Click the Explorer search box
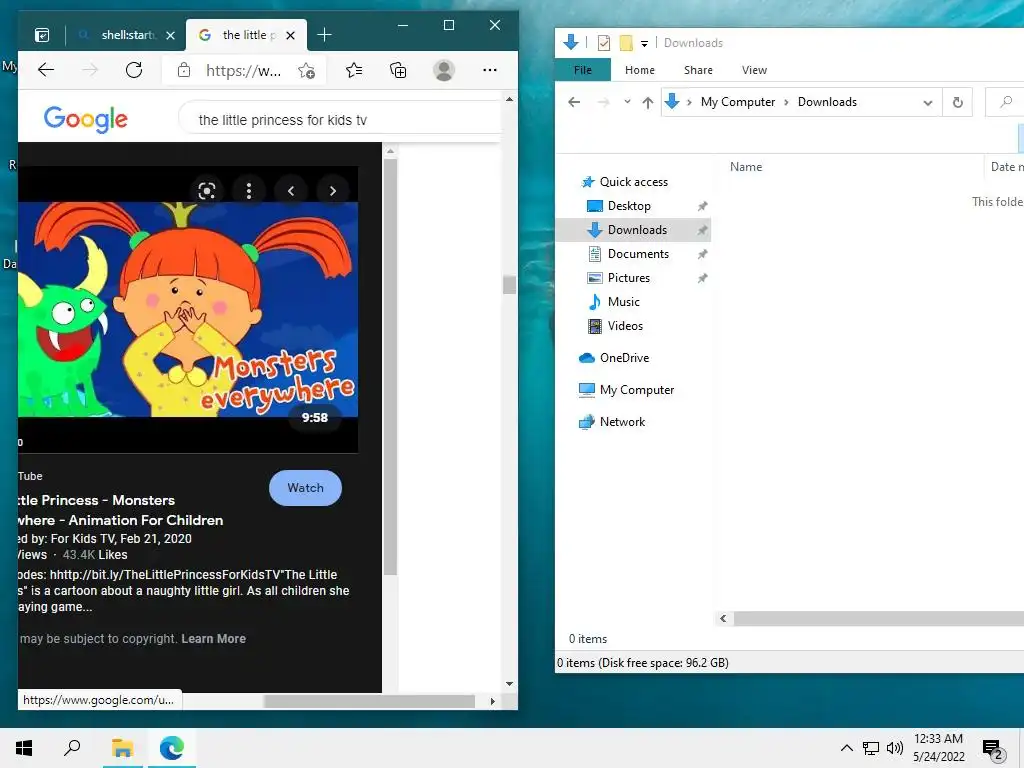This screenshot has width=1024, height=768. point(1005,102)
